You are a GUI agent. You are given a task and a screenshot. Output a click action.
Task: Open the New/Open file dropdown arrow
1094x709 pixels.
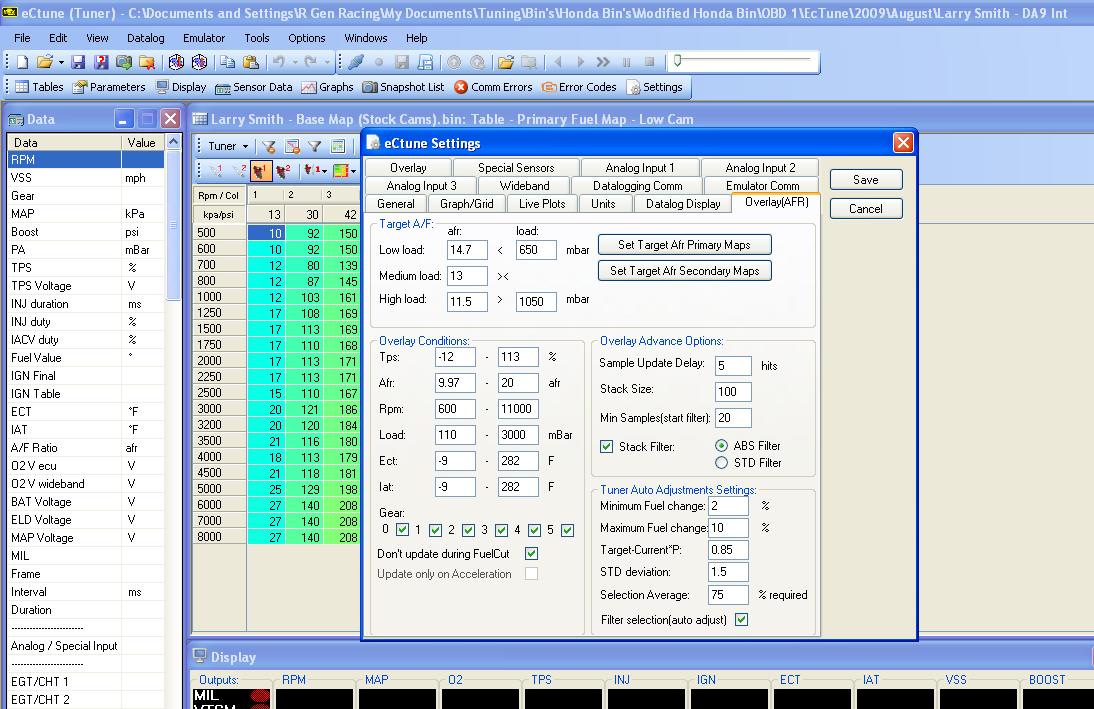pyautogui.click(x=61, y=62)
